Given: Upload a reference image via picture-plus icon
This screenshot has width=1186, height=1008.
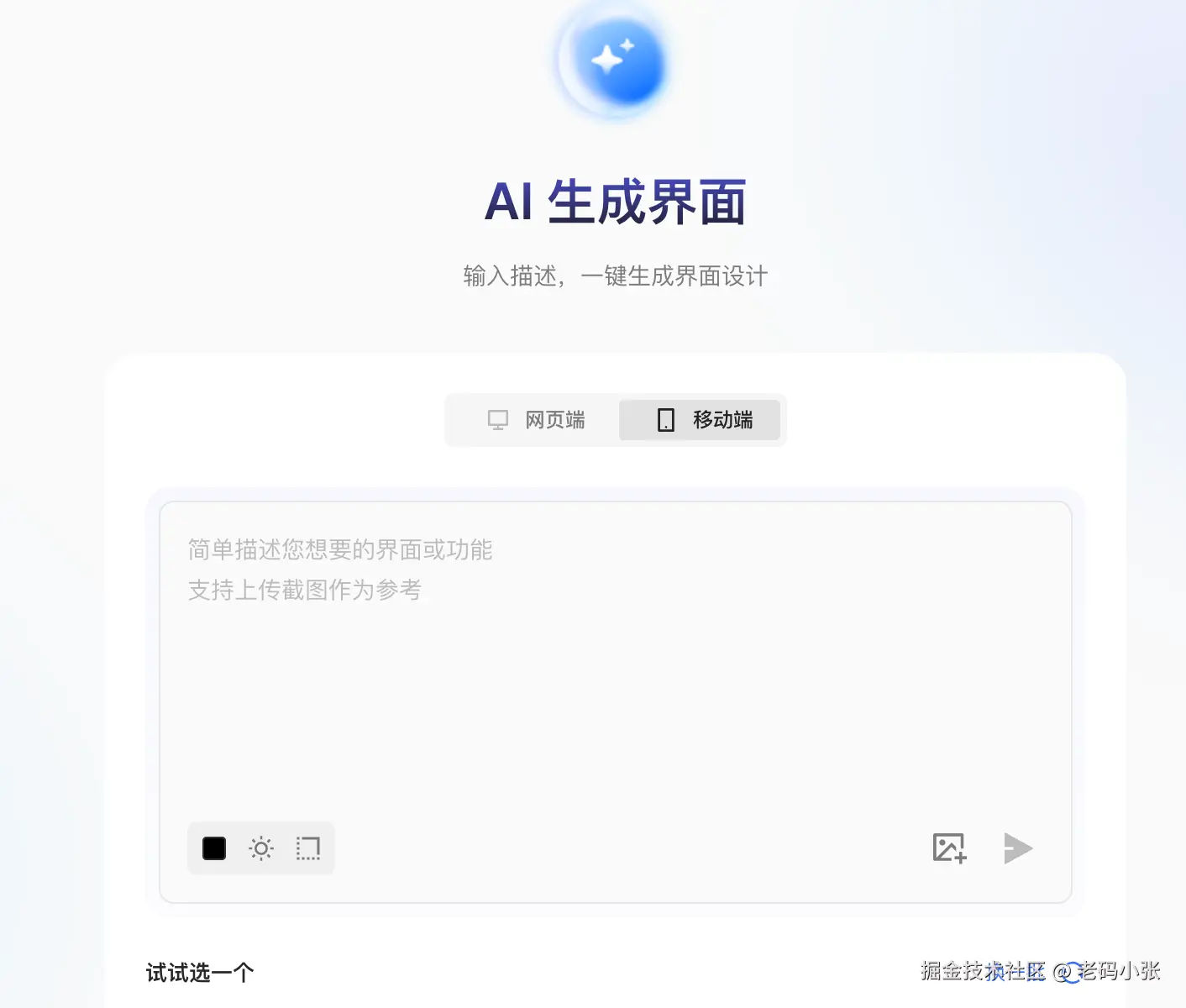Looking at the screenshot, I should (x=950, y=848).
